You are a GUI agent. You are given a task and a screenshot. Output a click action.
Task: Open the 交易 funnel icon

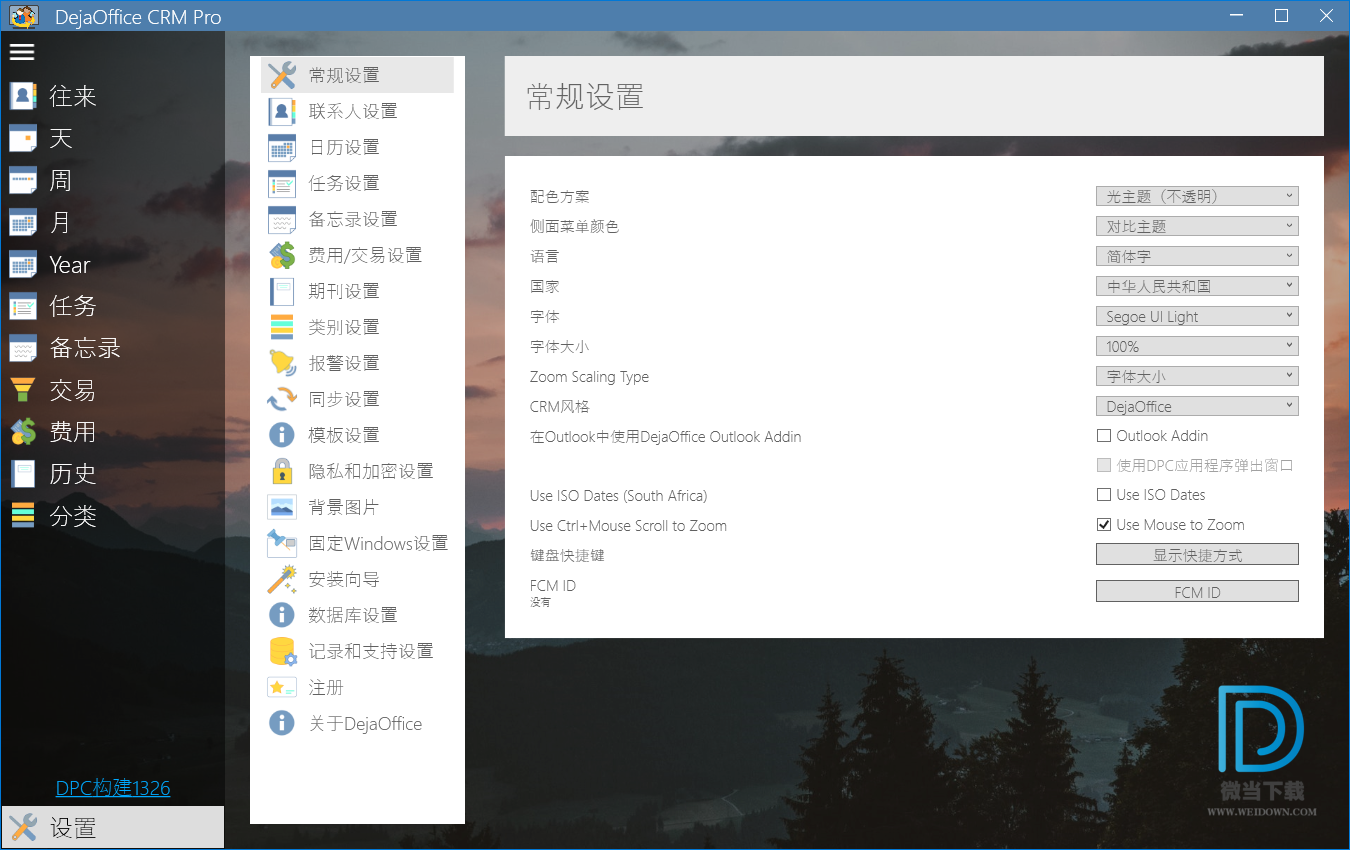[x=23, y=390]
